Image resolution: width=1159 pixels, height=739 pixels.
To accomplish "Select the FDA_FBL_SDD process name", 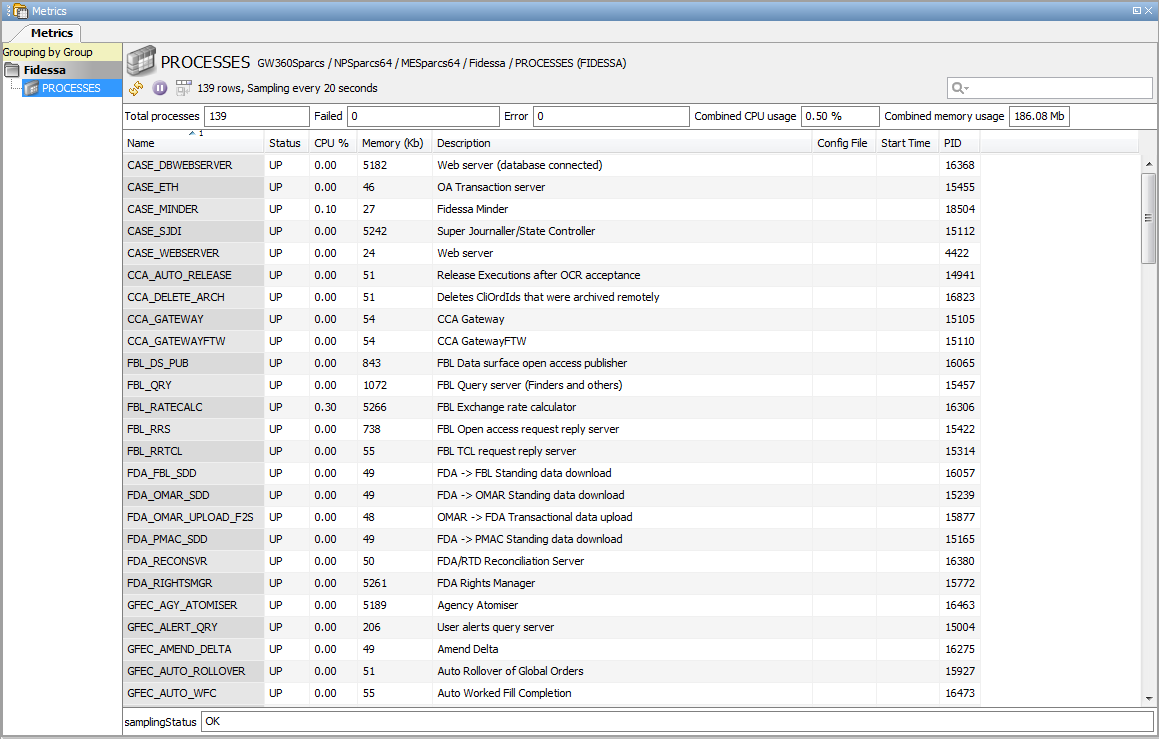I will click(162, 473).
